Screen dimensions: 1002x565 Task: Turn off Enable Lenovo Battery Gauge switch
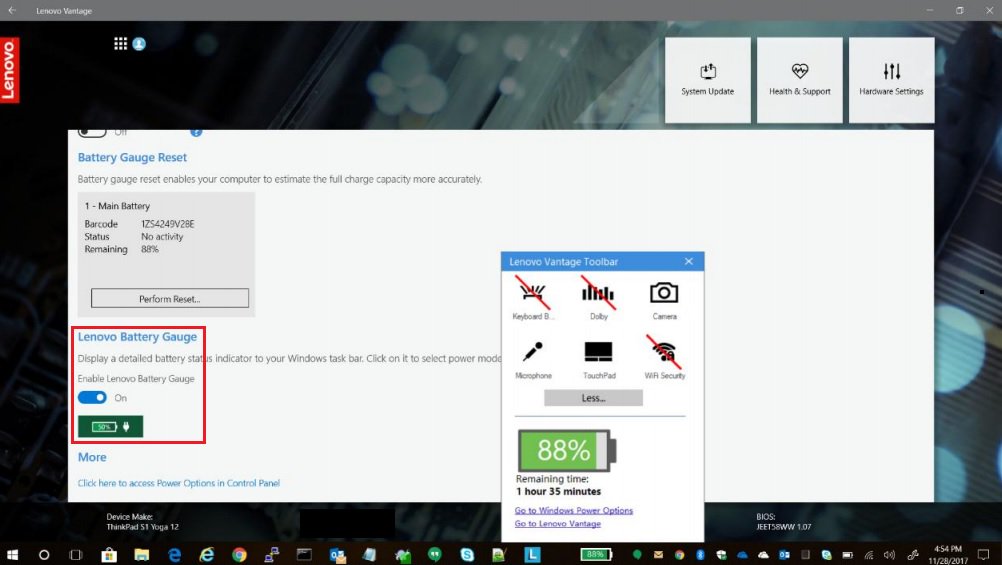(x=92, y=398)
